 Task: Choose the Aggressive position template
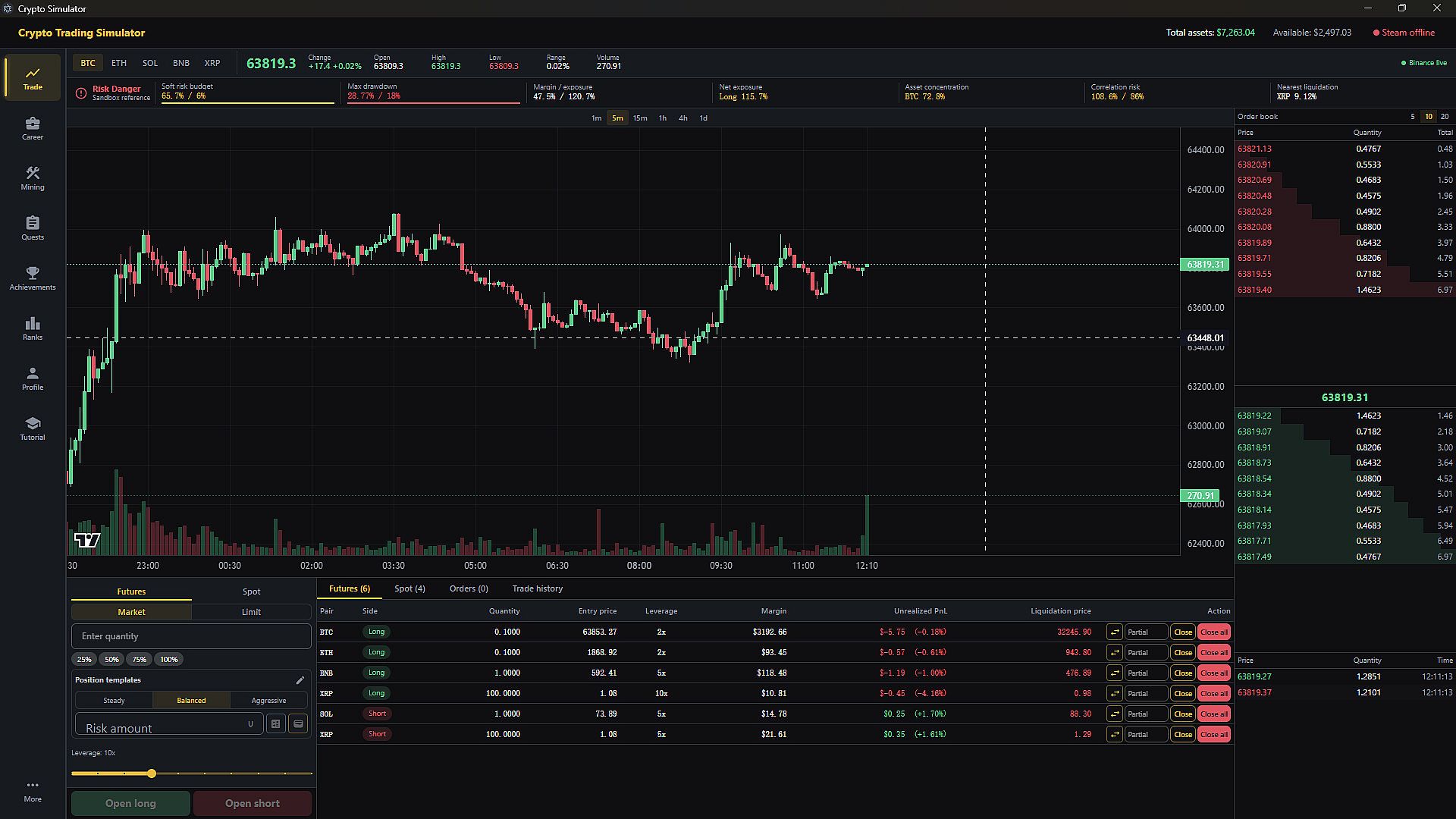(x=268, y=701)
